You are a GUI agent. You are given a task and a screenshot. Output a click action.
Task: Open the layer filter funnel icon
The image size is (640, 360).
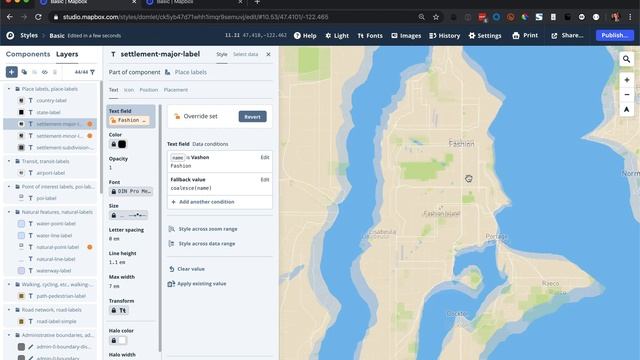[93, 72]
